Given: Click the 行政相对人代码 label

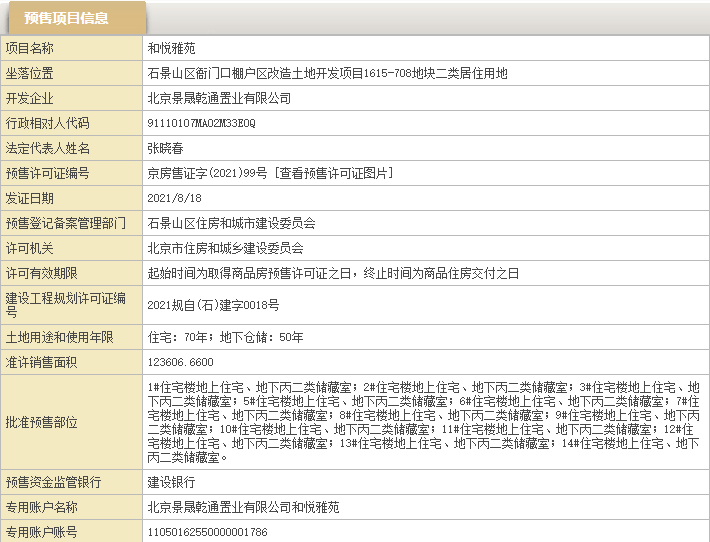Looking at the screenshot, I should coord(48,123).
